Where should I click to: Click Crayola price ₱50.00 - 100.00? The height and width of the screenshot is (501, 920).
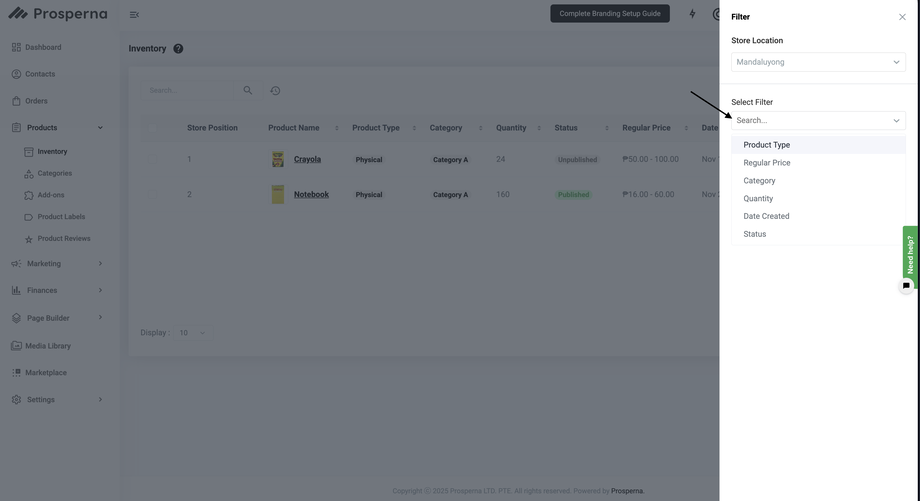(x=650, y=159)
